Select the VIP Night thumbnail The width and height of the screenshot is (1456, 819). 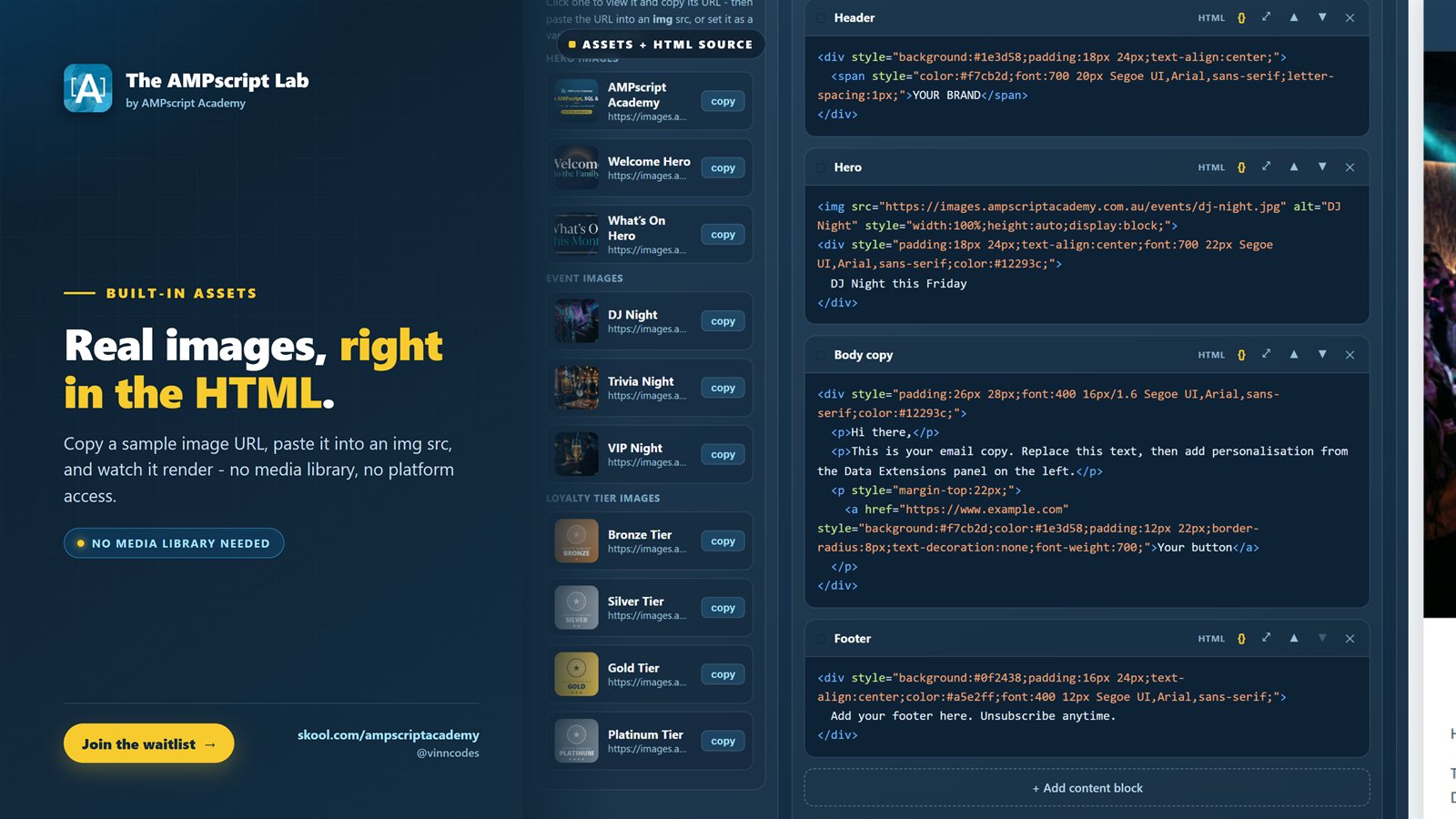[x=576, y=454]
